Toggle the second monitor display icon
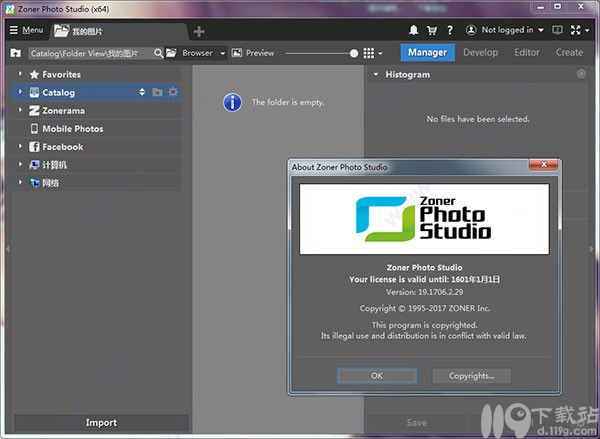Viewport: 600px width, 439px height. (x=557, y=30)
